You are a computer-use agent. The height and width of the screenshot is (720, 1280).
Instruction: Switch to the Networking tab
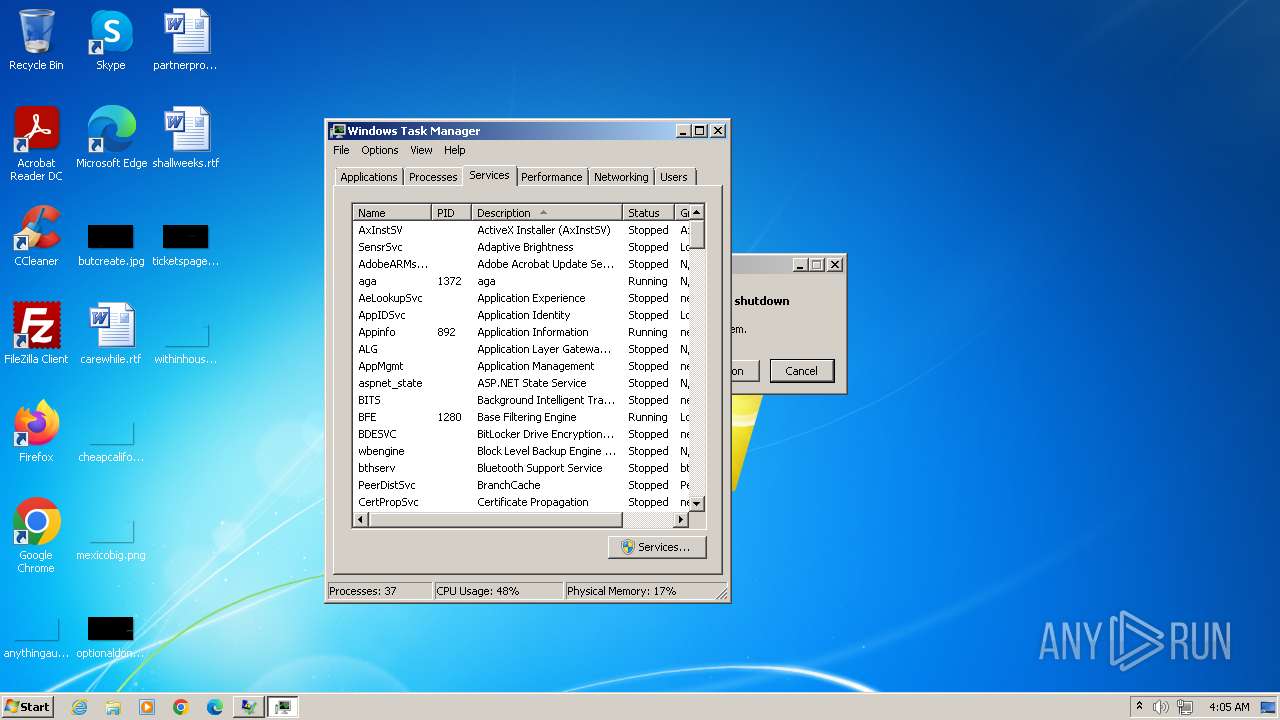[621, 177]
